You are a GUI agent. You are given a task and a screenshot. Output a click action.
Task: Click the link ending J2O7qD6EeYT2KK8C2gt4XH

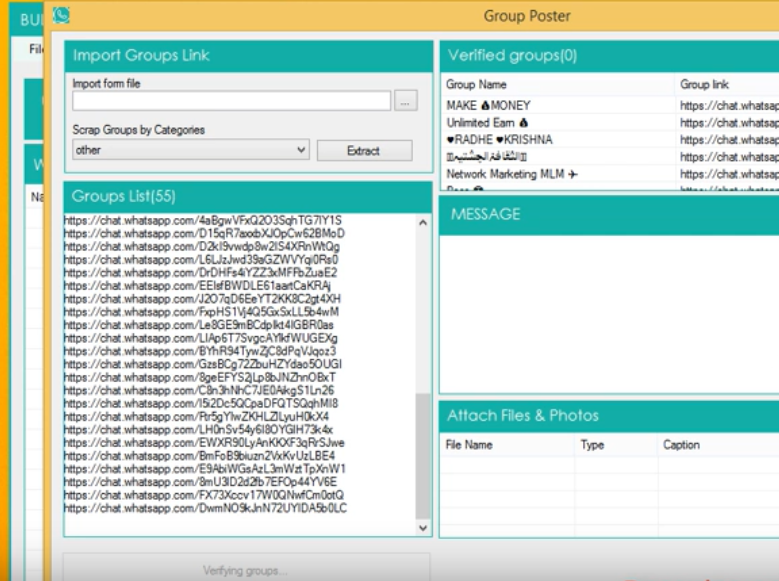[x=202, y=299]
